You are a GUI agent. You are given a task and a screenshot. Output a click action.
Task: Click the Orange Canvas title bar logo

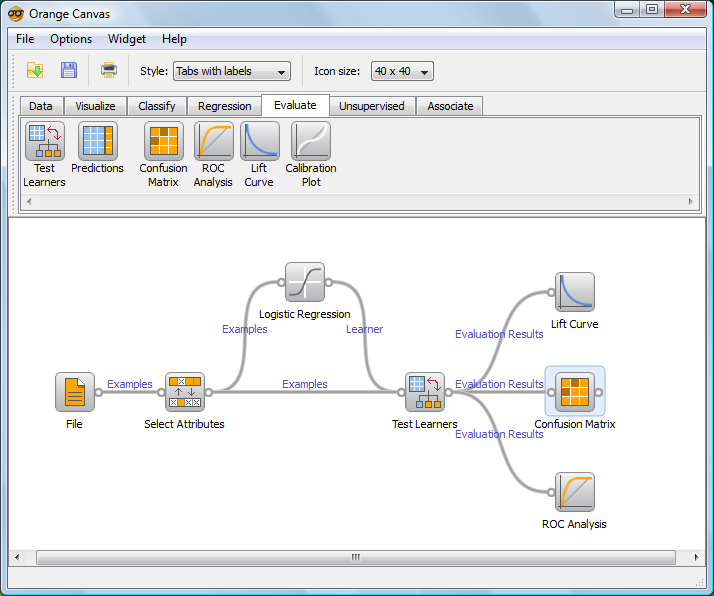16,14
